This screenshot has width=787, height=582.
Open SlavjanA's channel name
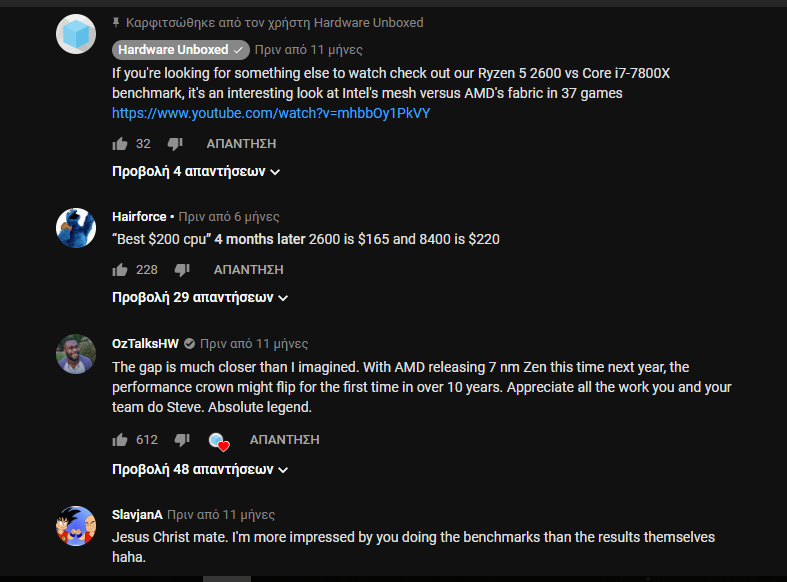137,515
